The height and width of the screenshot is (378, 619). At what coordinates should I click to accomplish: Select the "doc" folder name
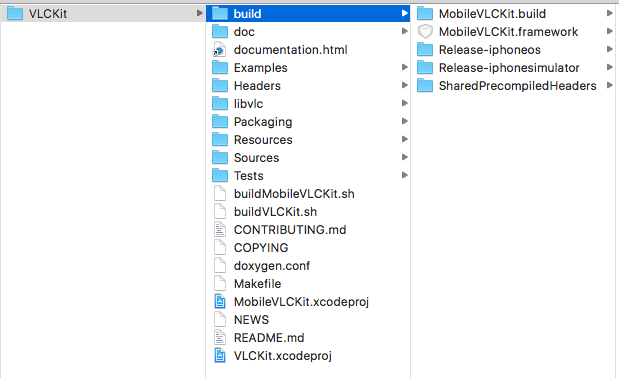point(244,32)
